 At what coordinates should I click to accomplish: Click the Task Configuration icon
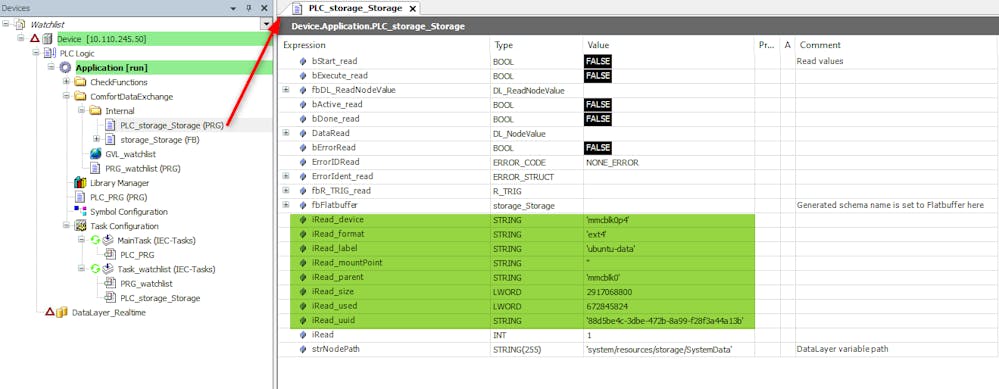pos(80,226)
